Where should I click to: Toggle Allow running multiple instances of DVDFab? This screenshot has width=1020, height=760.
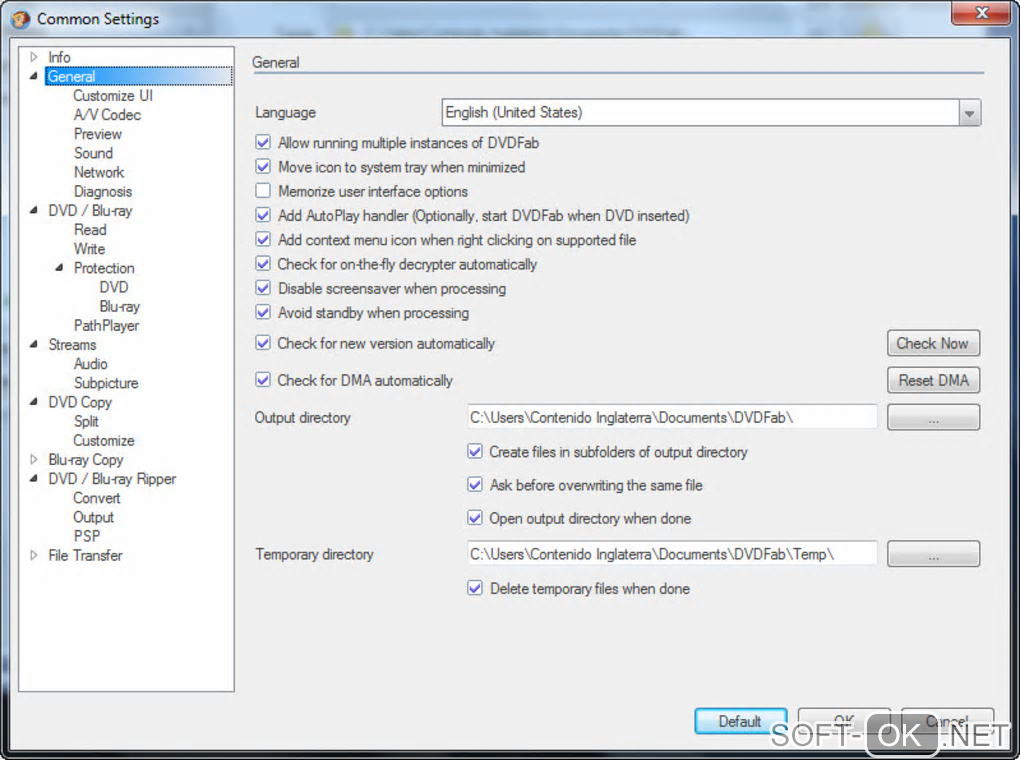263,142
